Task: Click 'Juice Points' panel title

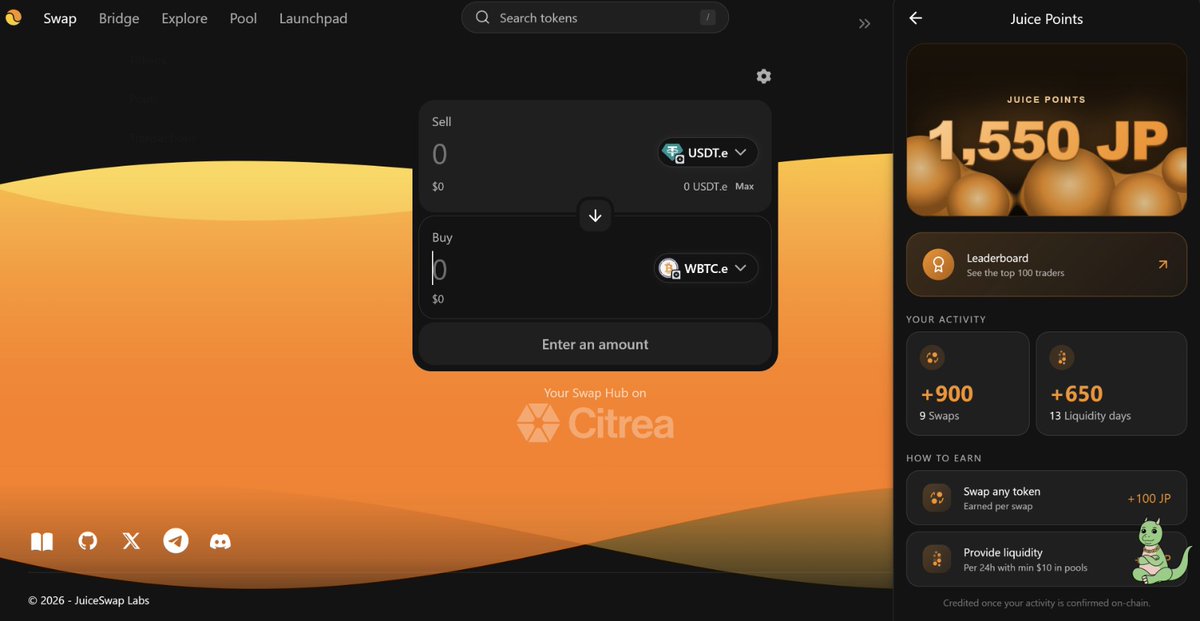Action: tap(1047, 18)
